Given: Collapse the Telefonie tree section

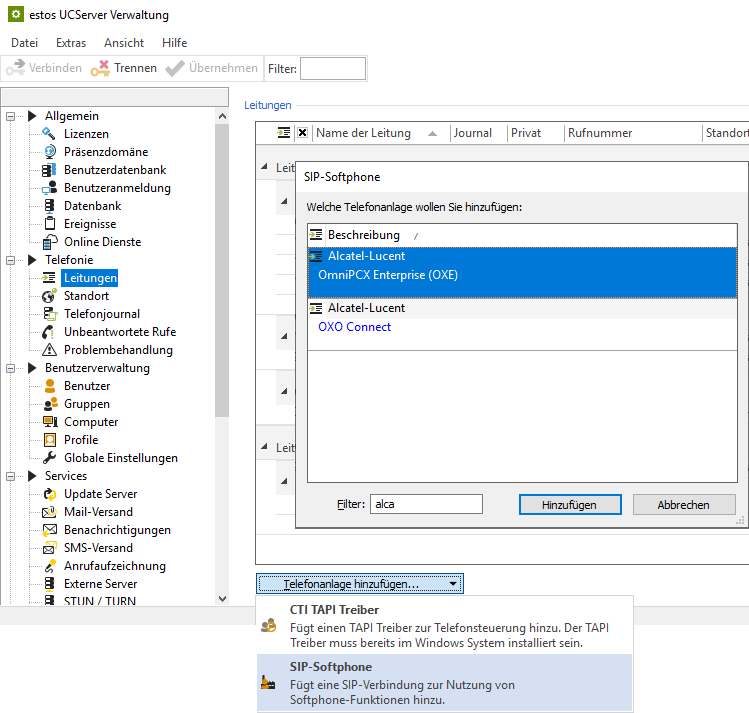Looking at the screenshot, I should (11, 260).
